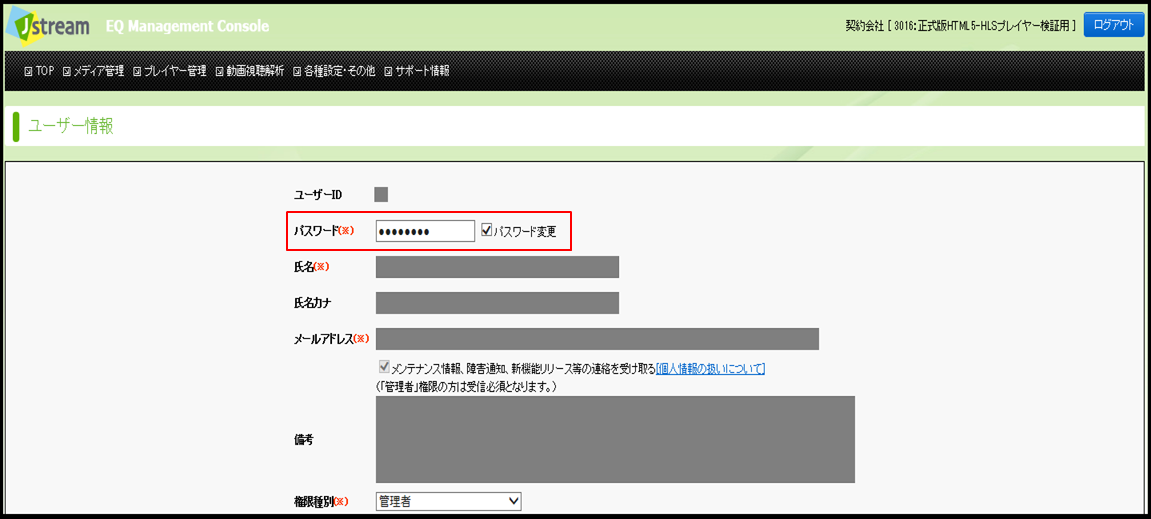Viewport: 1151px width, 519px height.
Task: Toggle the メンテナンス情報 notification checkbox
Action: [384, 367]
